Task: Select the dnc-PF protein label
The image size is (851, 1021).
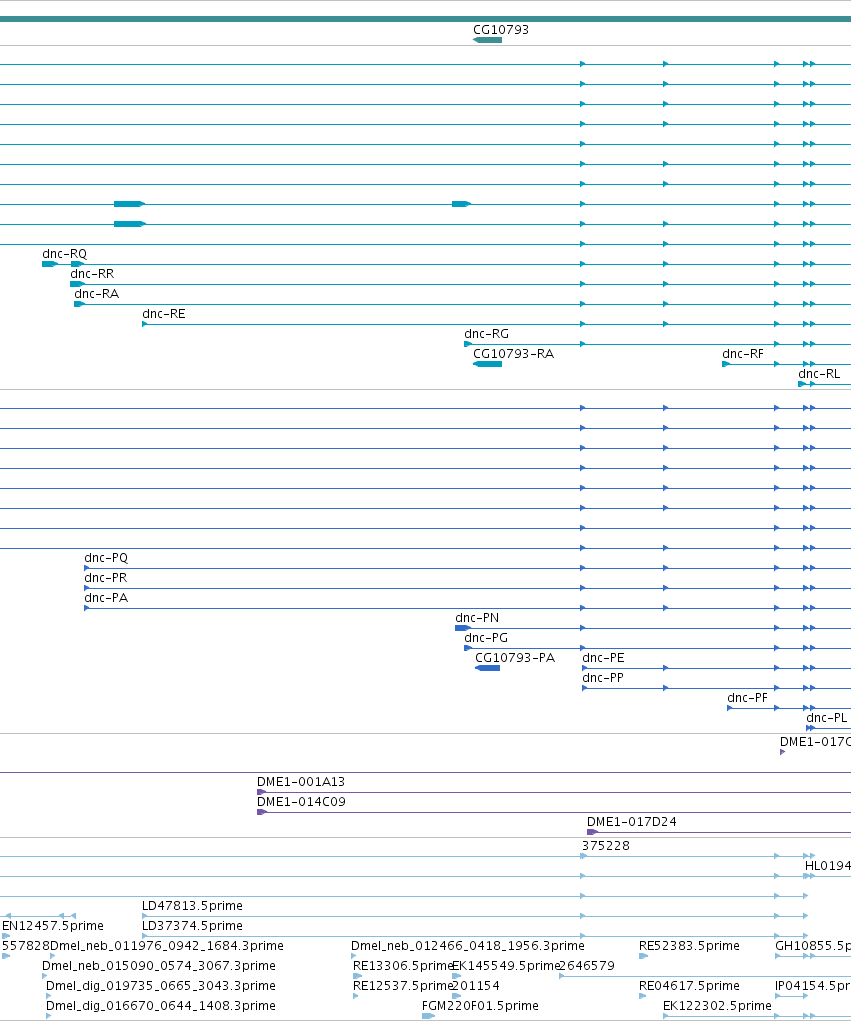Action: 747,698
